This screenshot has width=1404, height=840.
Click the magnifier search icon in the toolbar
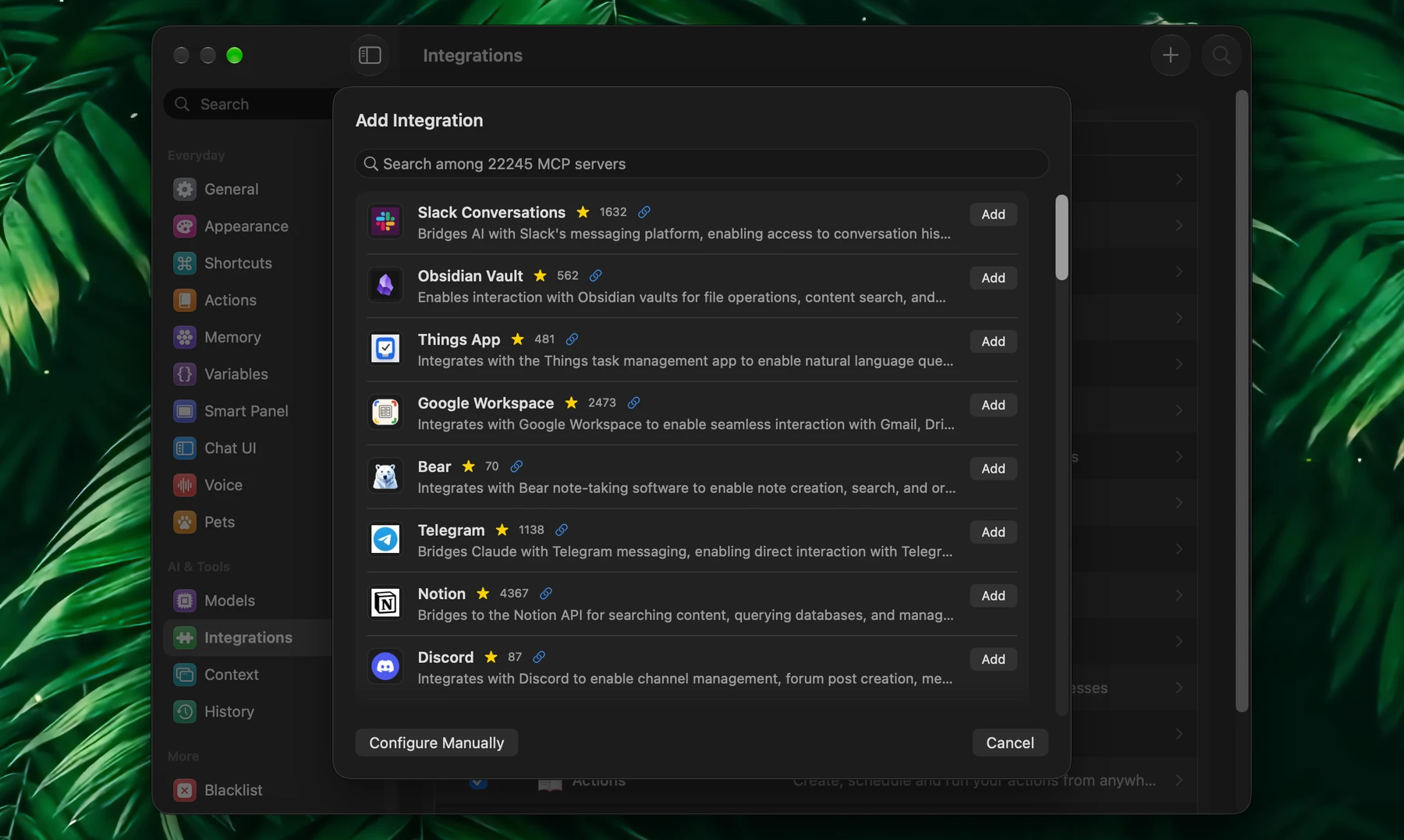pos(1221,55)
